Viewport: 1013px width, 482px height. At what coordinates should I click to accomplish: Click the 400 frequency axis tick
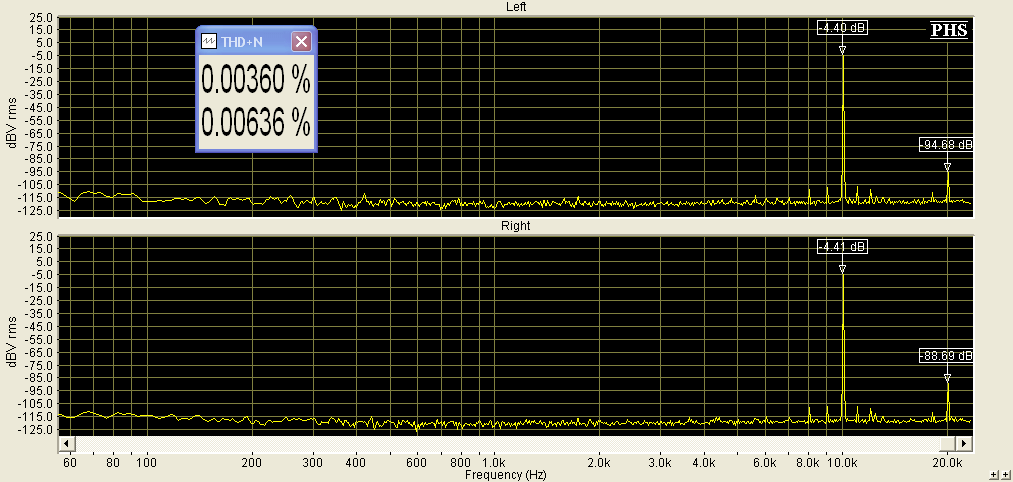356,463
